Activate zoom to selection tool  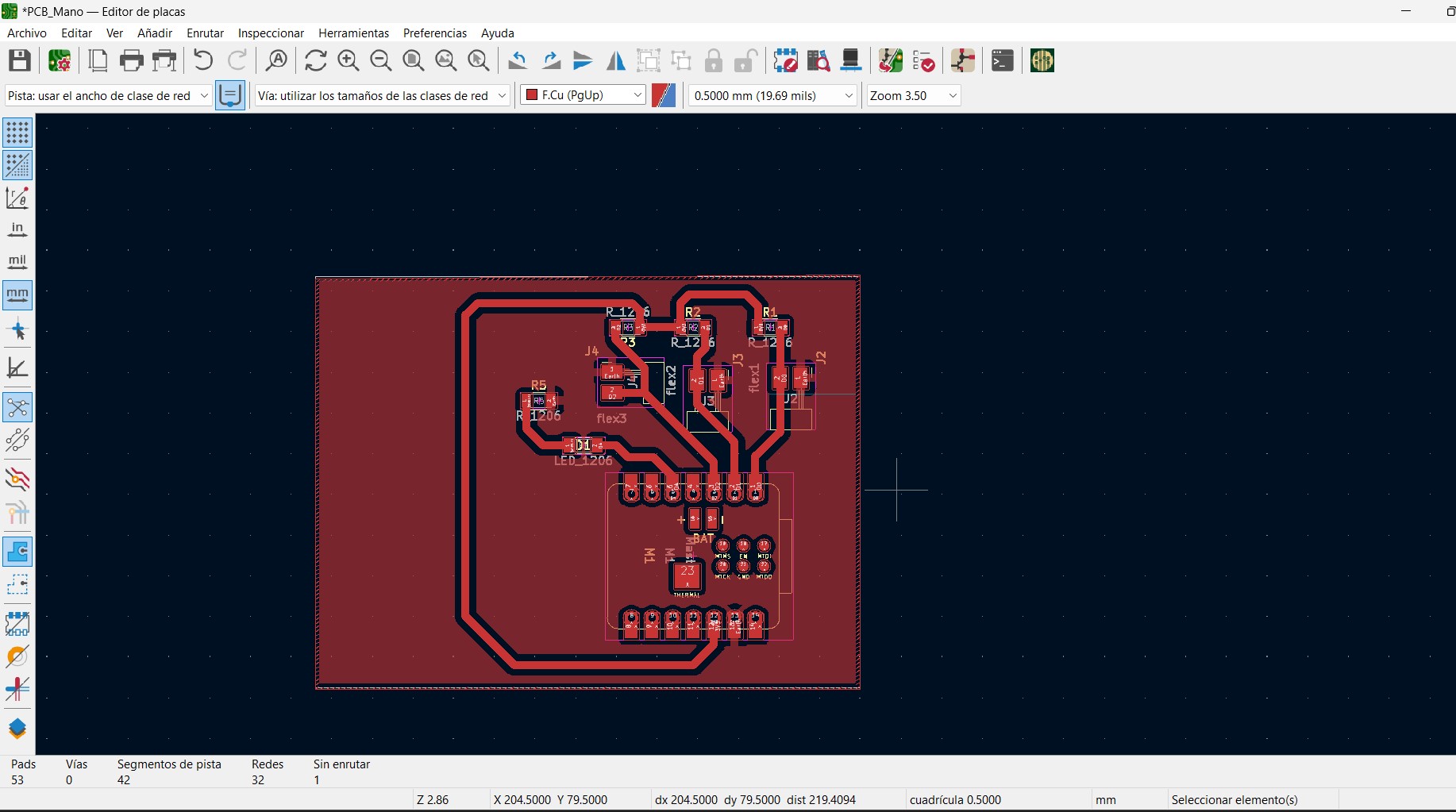(x=478, y=60)
